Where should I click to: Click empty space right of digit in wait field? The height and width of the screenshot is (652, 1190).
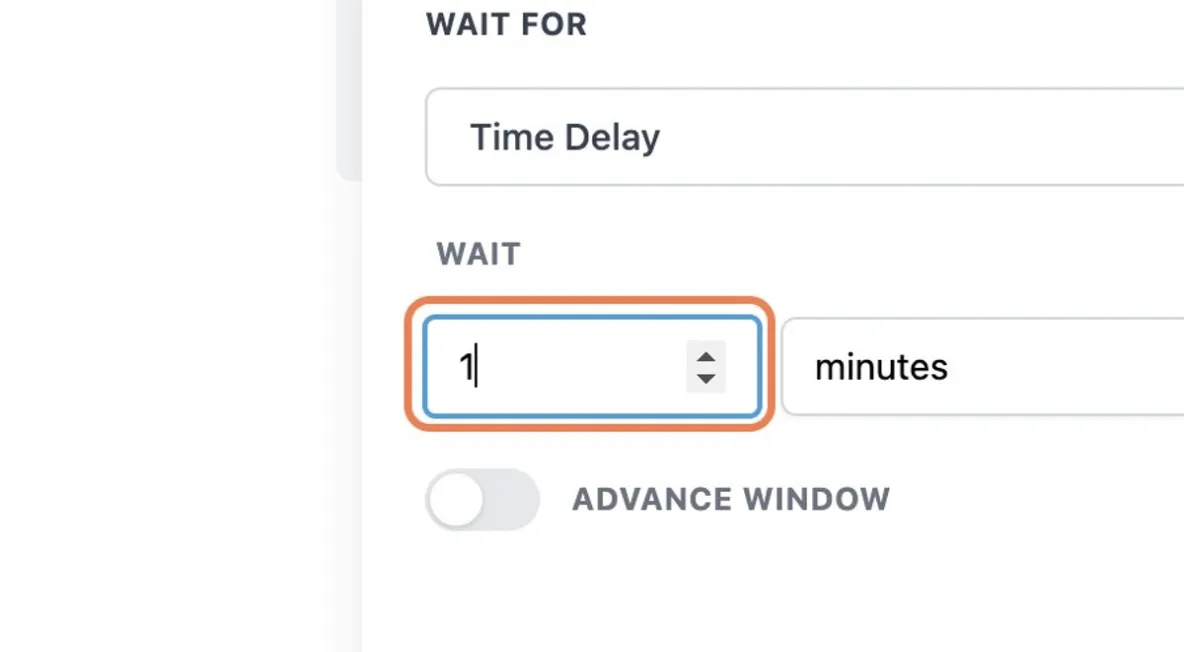click(x=577, y=367)
